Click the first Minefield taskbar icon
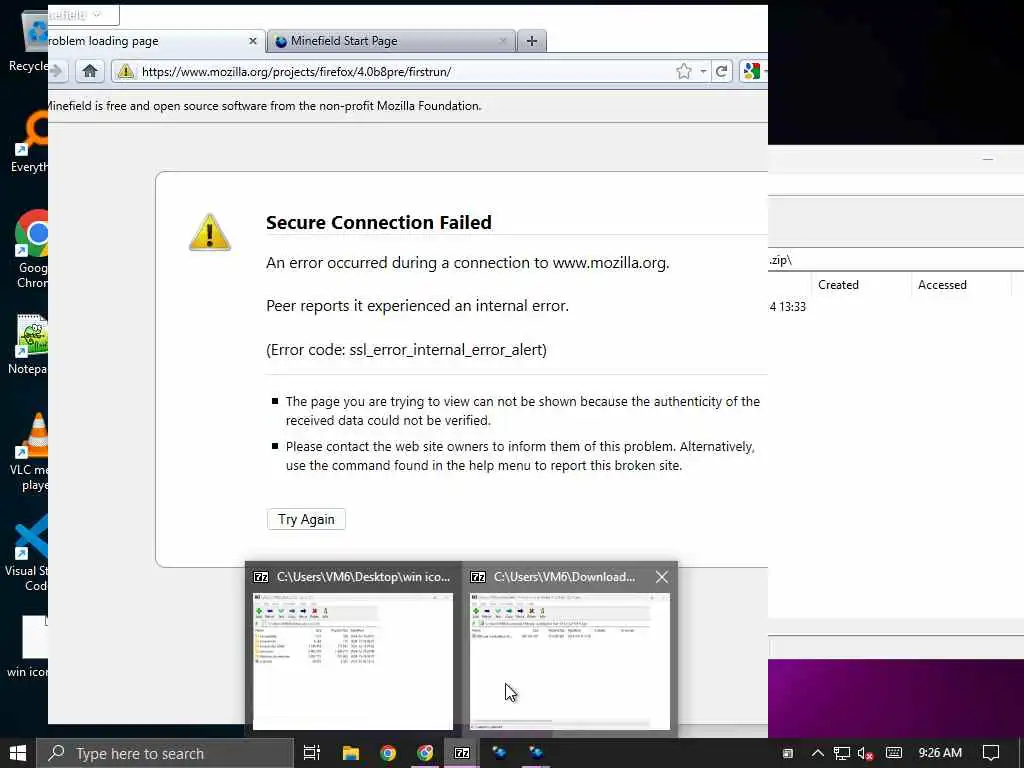 point(500,753)
